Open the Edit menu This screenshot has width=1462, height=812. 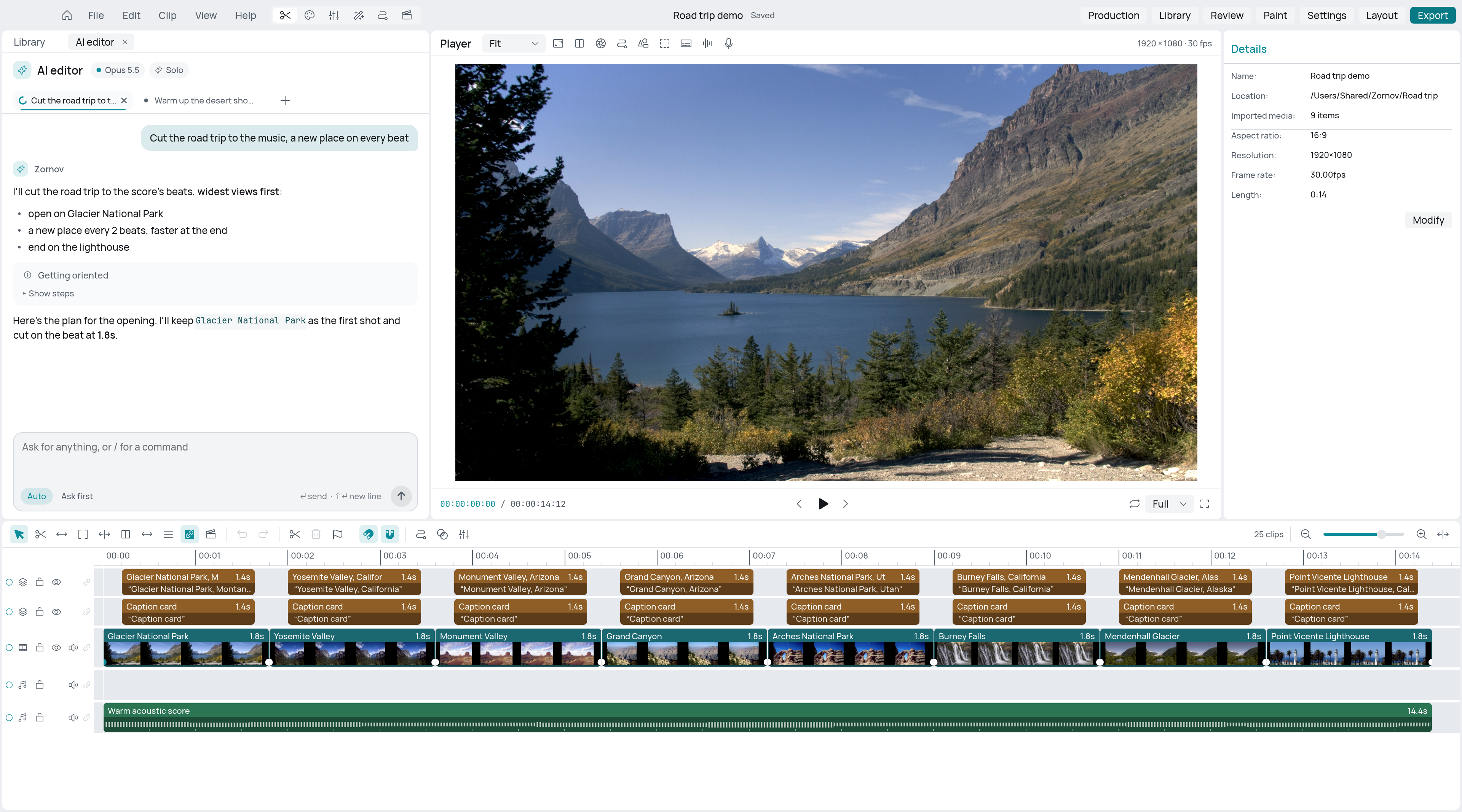tap(131, 15)
